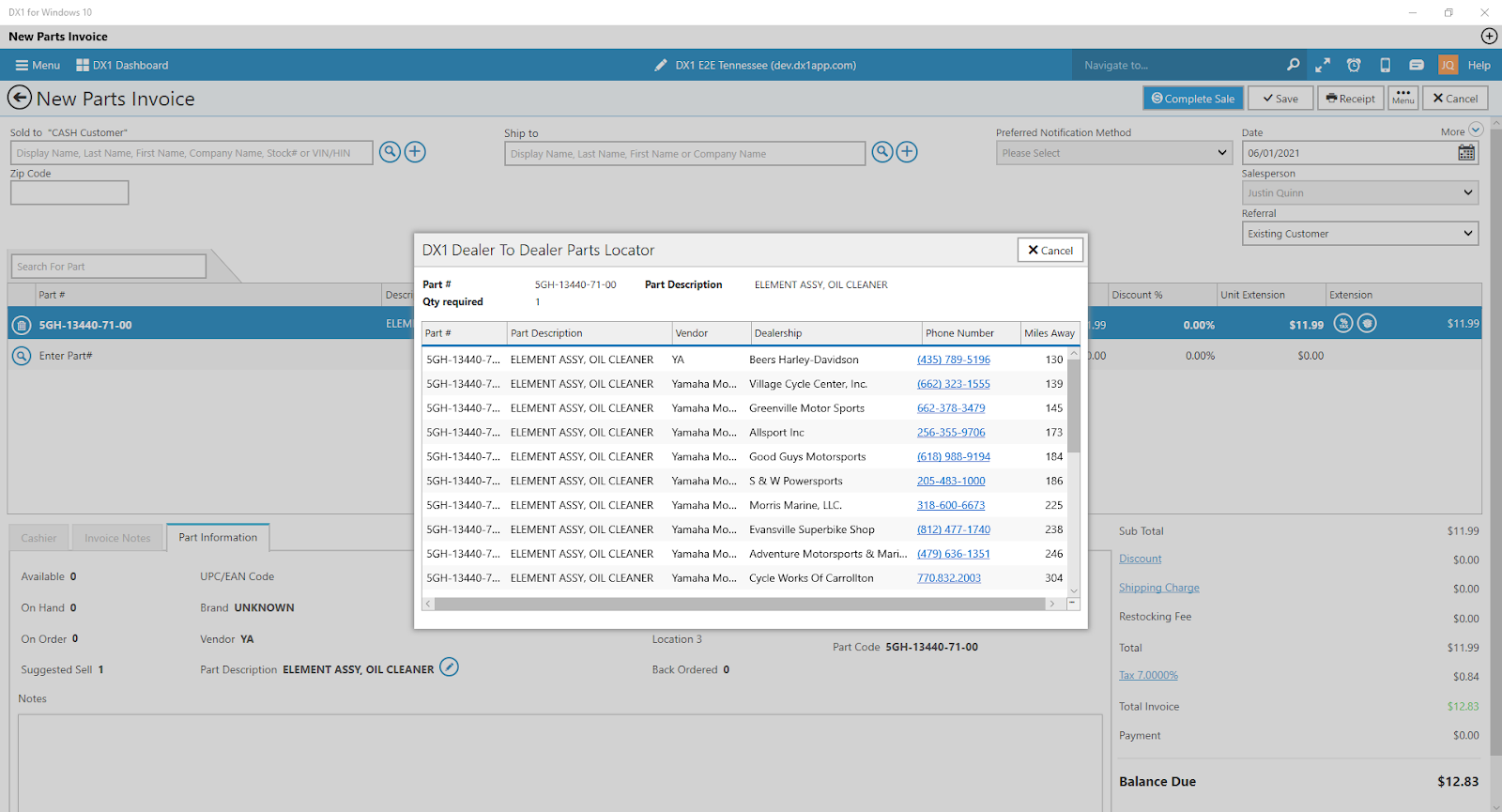
Task: Sort locator results by Miles Away column
Action: coord(1050,333)
